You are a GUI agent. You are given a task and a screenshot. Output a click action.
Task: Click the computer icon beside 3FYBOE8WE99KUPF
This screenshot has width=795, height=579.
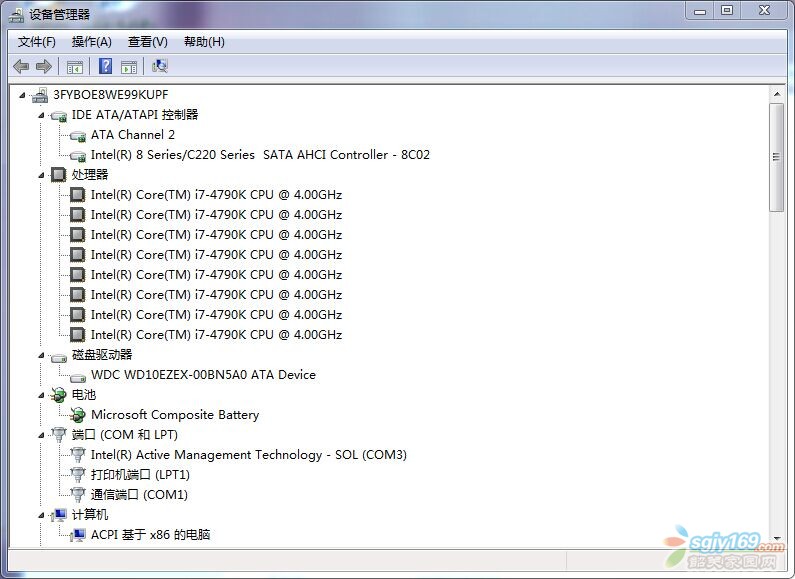(40, 95)
